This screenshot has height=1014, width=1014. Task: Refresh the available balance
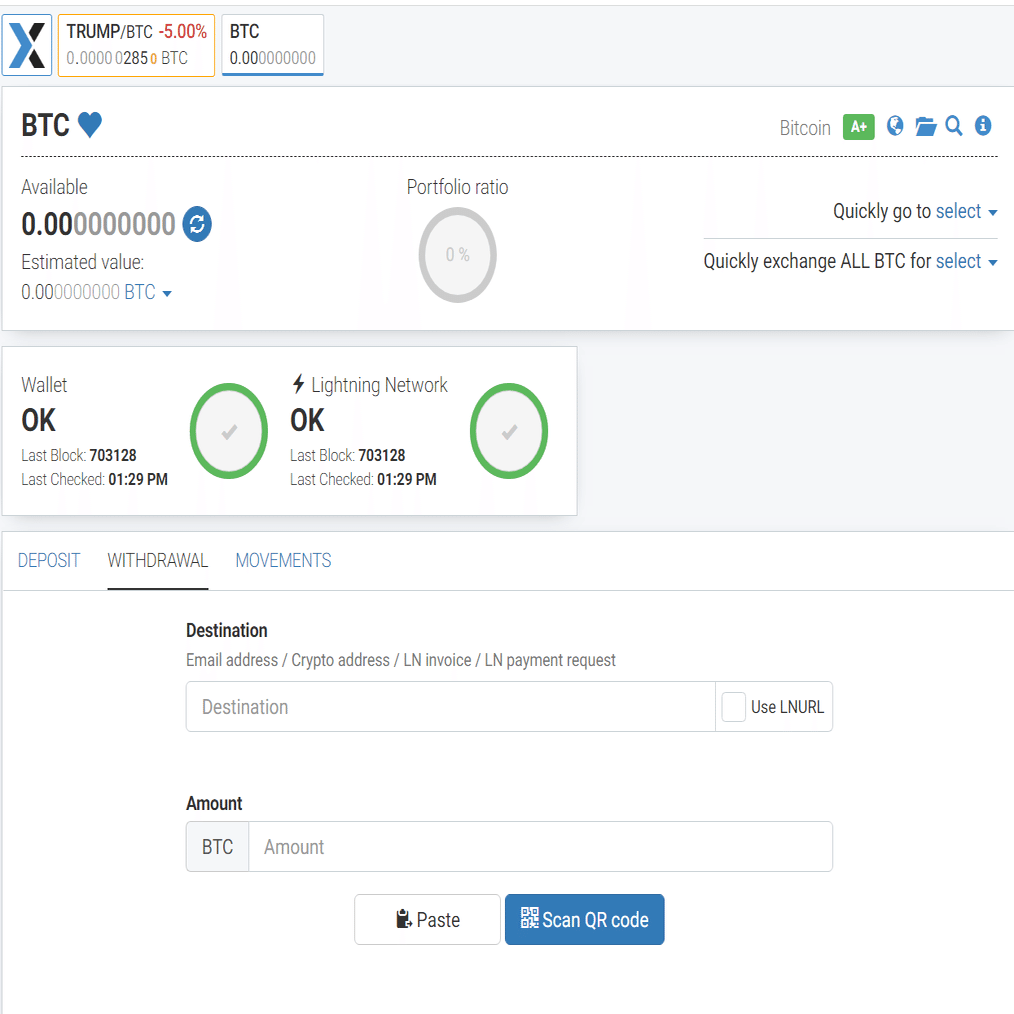pos(197,224)
